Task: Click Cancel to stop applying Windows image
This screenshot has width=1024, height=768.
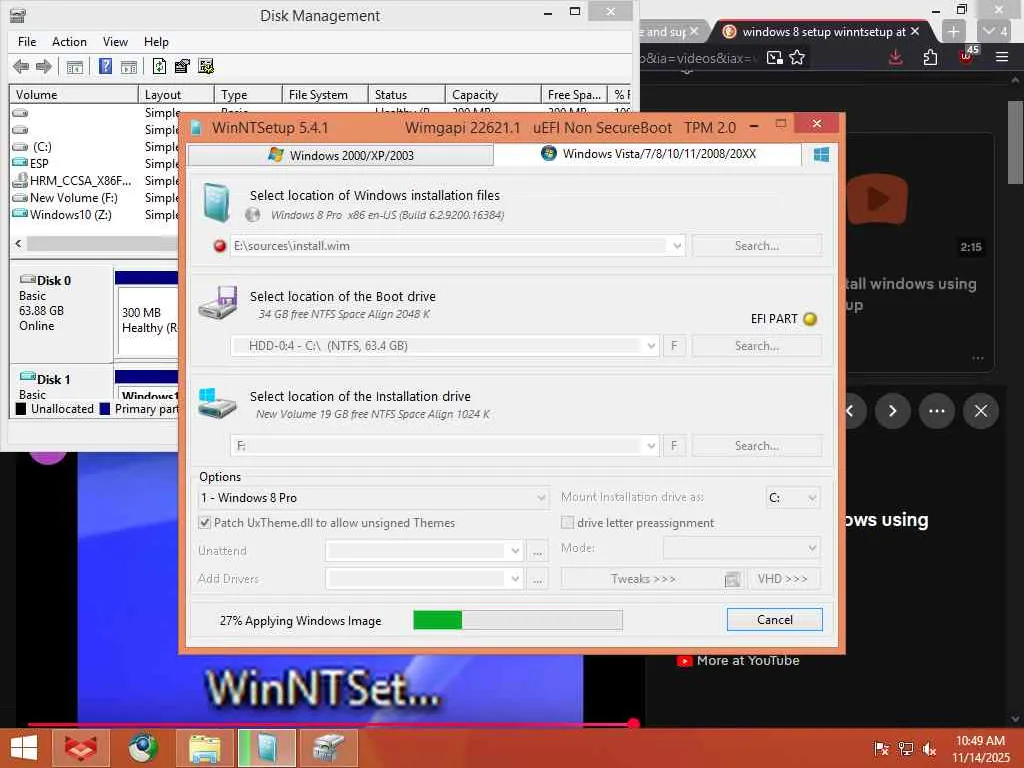Action: (775, 620)
